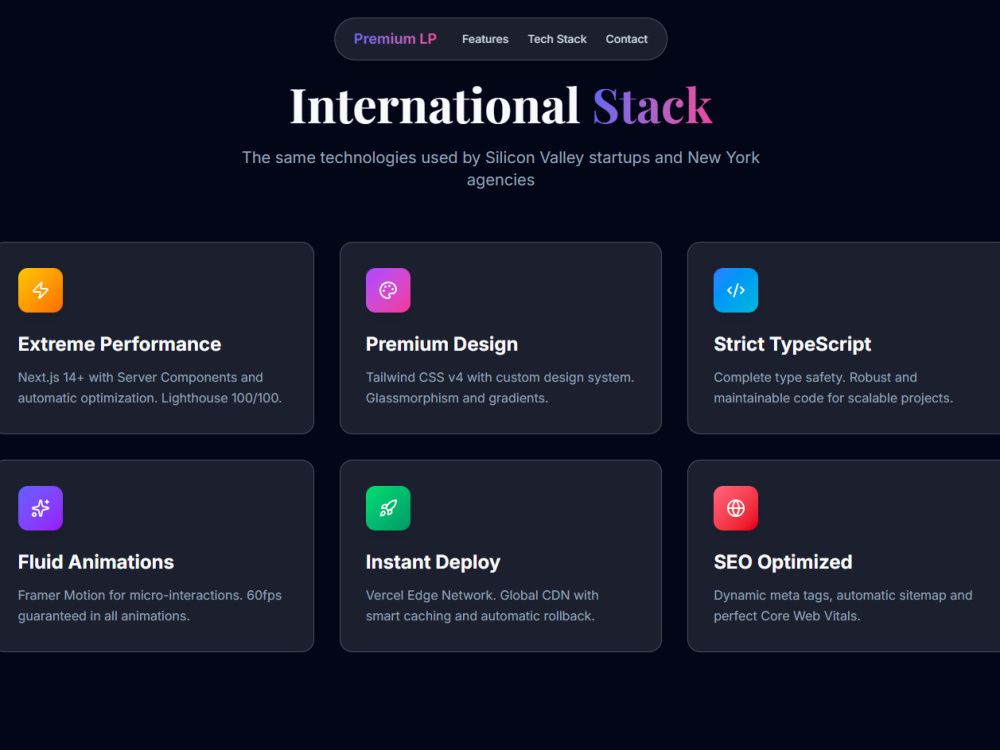The image size is (1000, 750).
Task: Click the Premium LP logo
Action: point(395,39)
